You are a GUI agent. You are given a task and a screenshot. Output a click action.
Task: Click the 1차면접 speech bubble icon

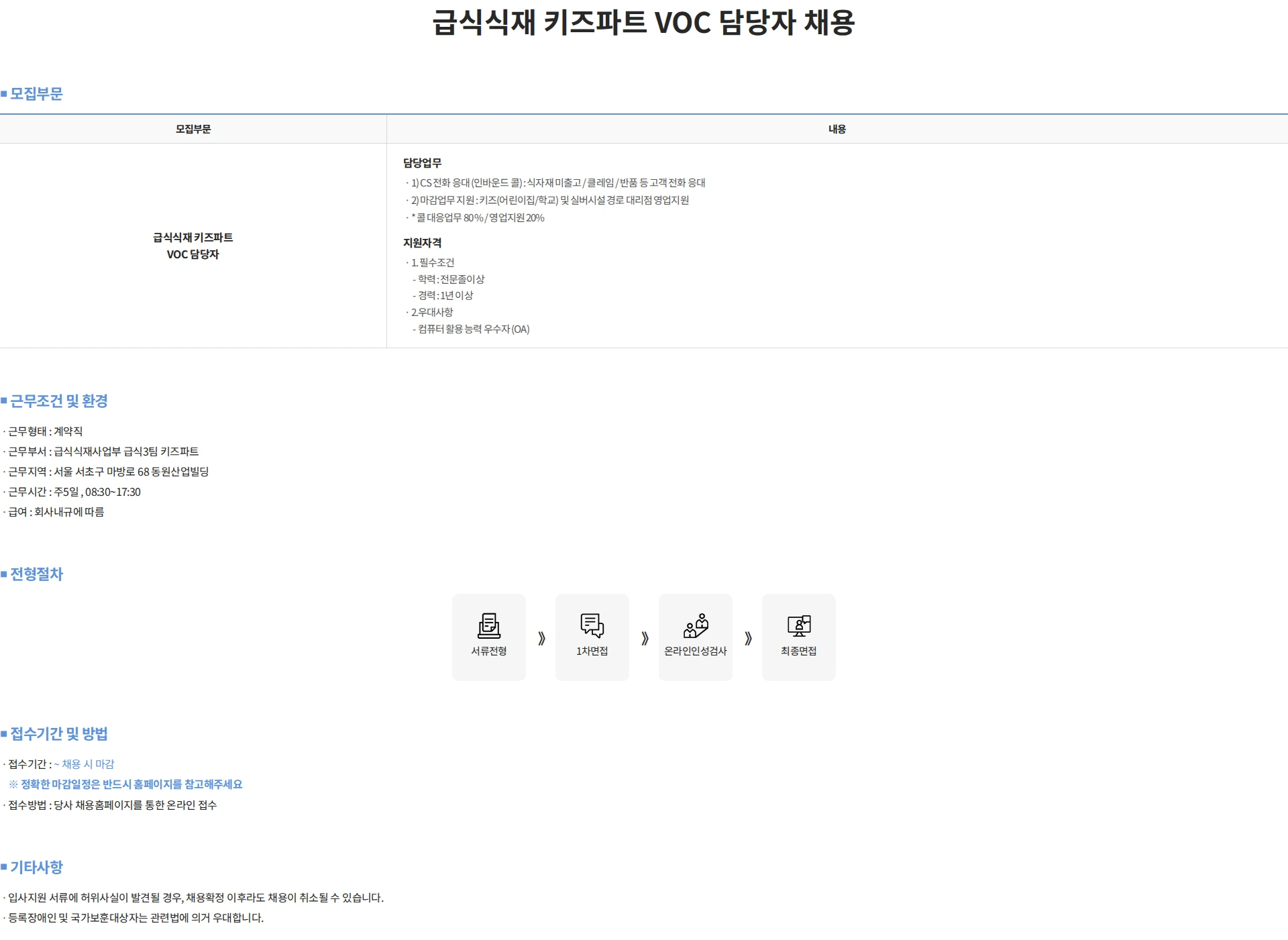pyautogui.click(x=592, y=625)
